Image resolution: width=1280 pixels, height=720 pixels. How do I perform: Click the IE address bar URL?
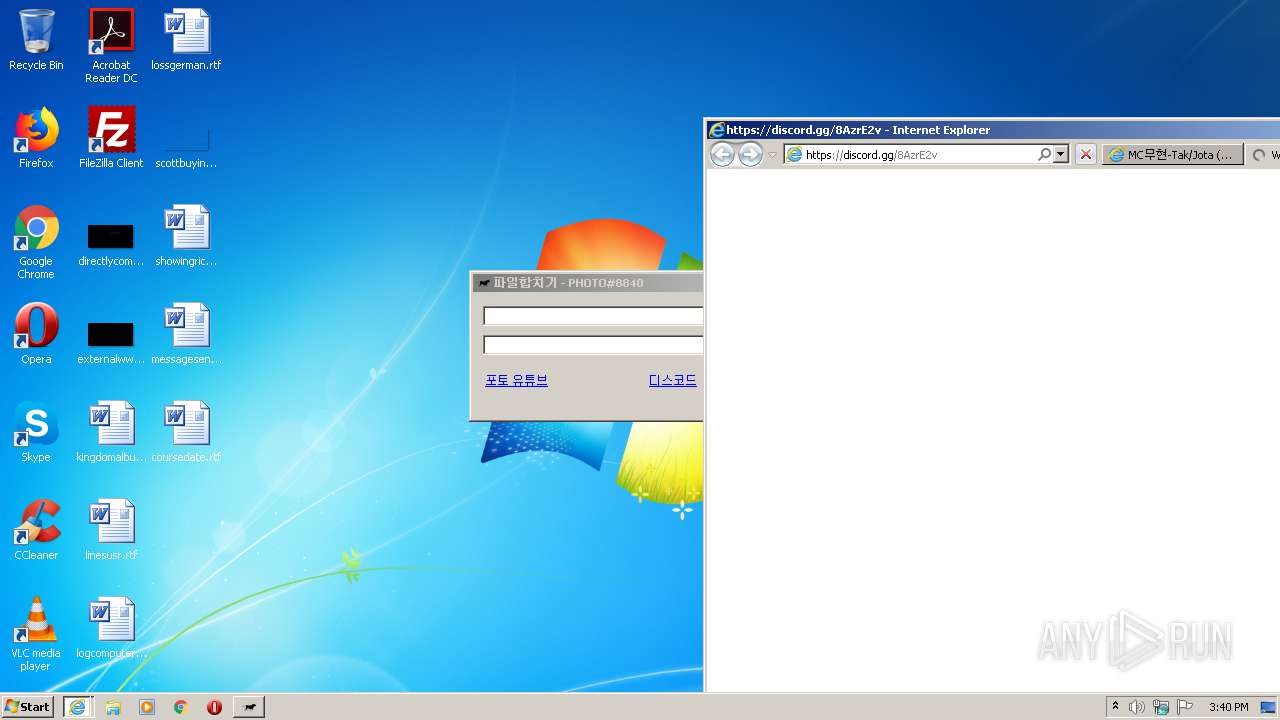(870, 155)
